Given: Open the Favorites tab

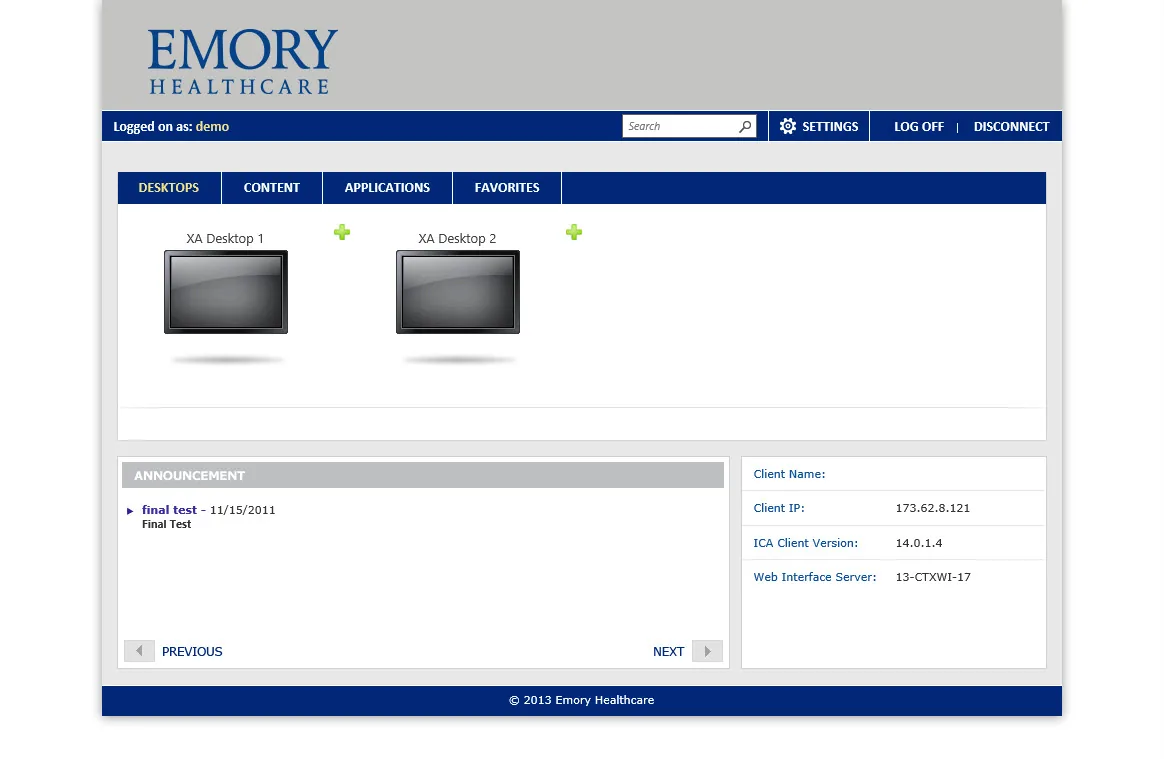Looking at the screenshot, I should (507, 188).
